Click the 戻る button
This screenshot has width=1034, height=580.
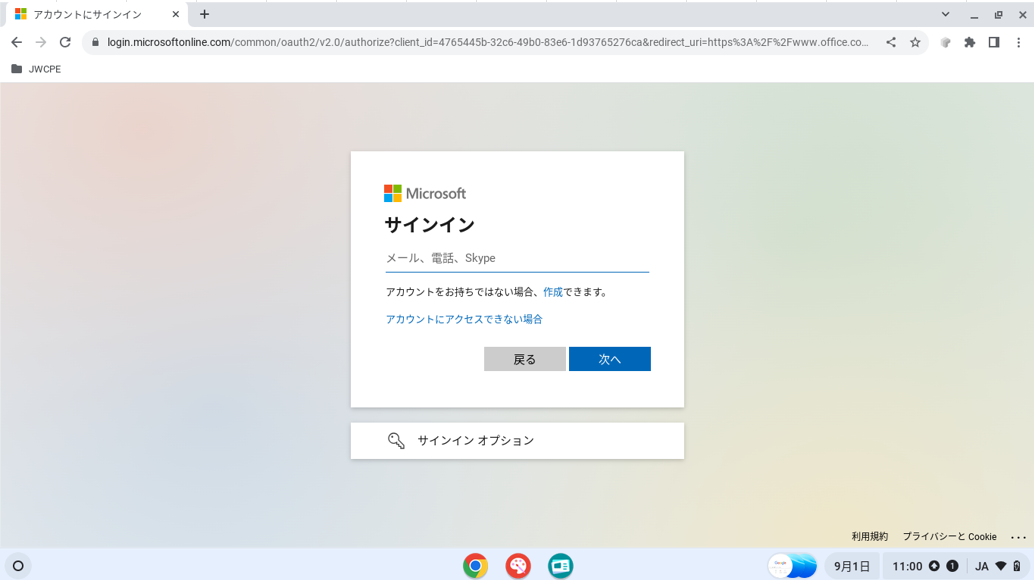[525, 359]
